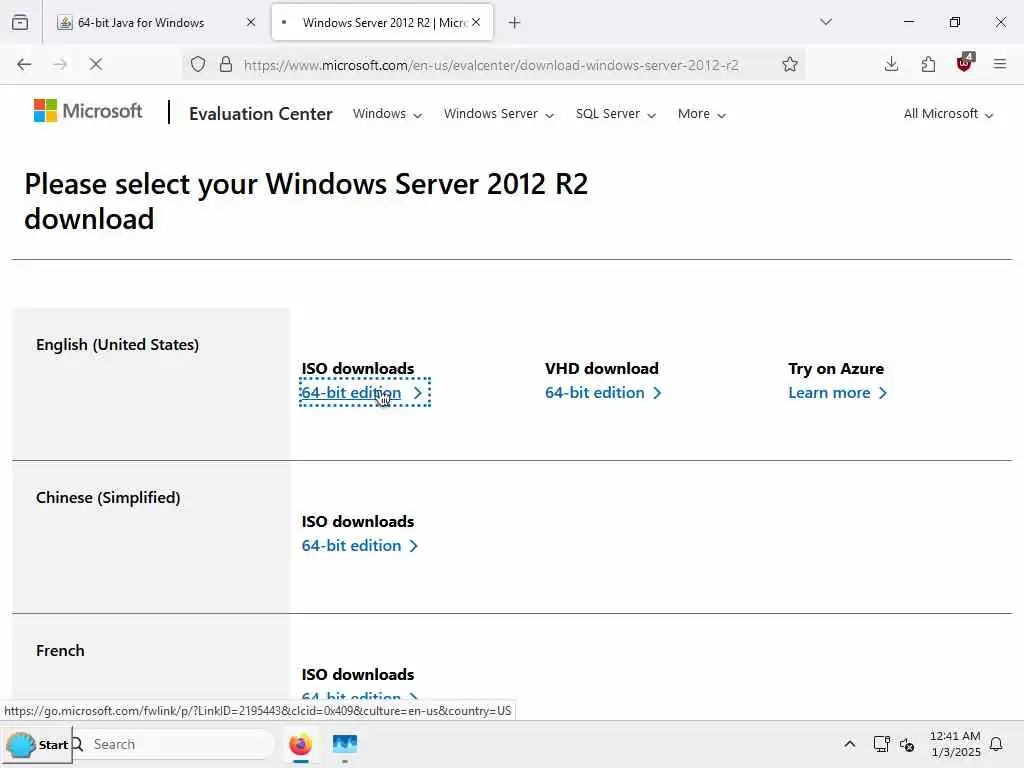The height and width of the screenshot is (768, 1024).
Task: Close the Windows Server 2012 R2 tab
Action: click(476, 22)
